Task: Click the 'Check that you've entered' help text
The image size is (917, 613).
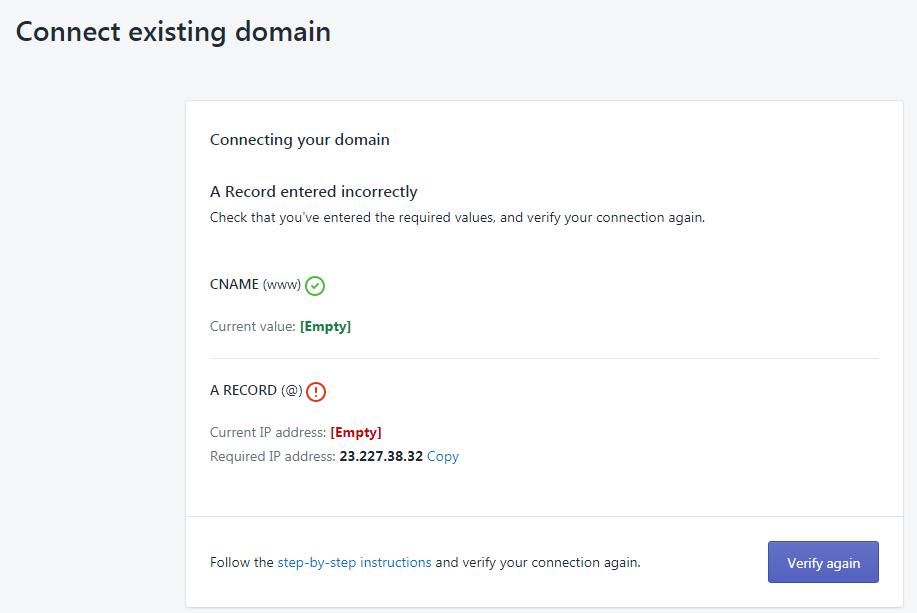Action: [457, 217]
